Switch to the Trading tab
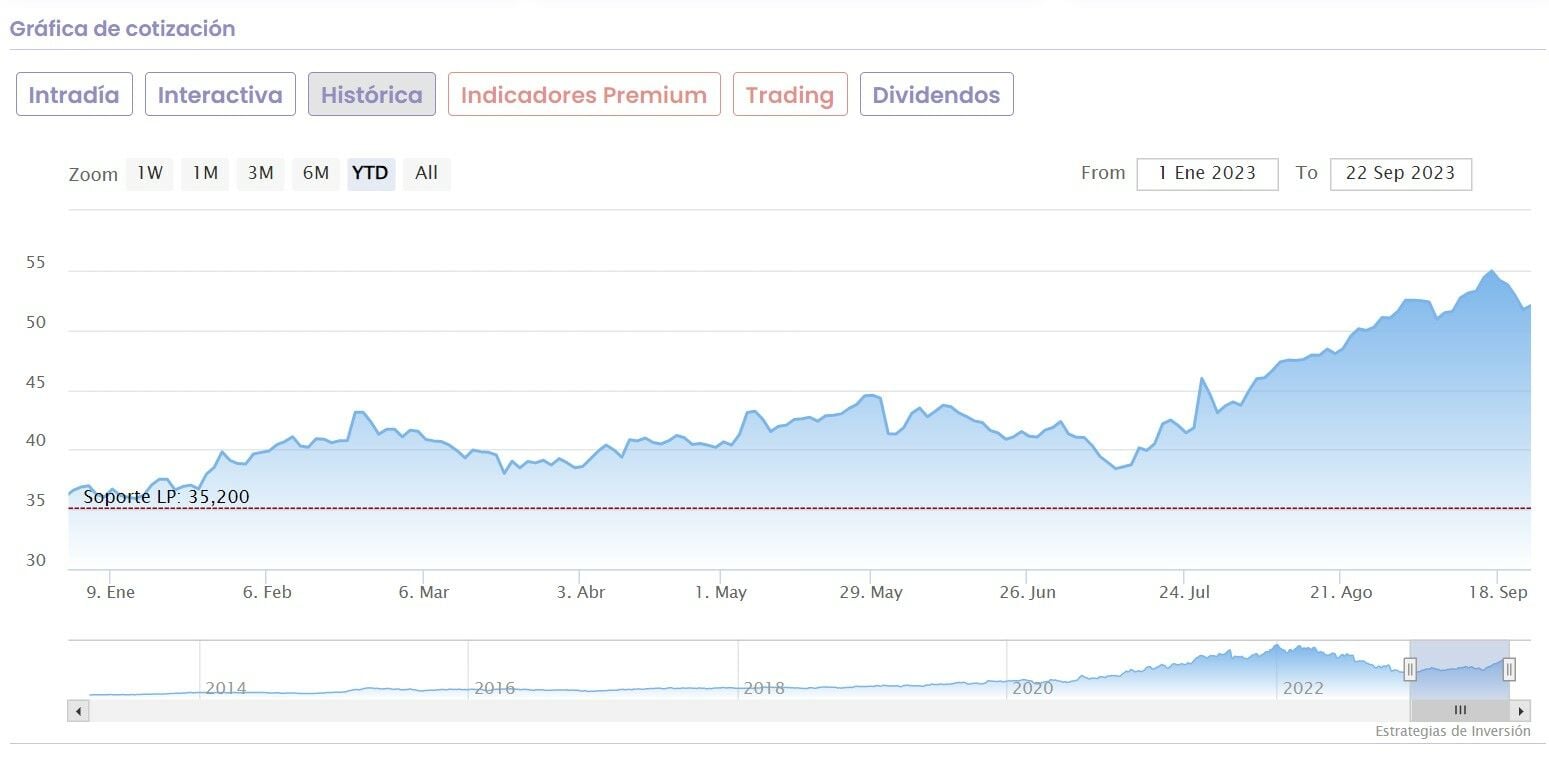The width and height of the screenshot is (1549, 761). click(790, 95)
